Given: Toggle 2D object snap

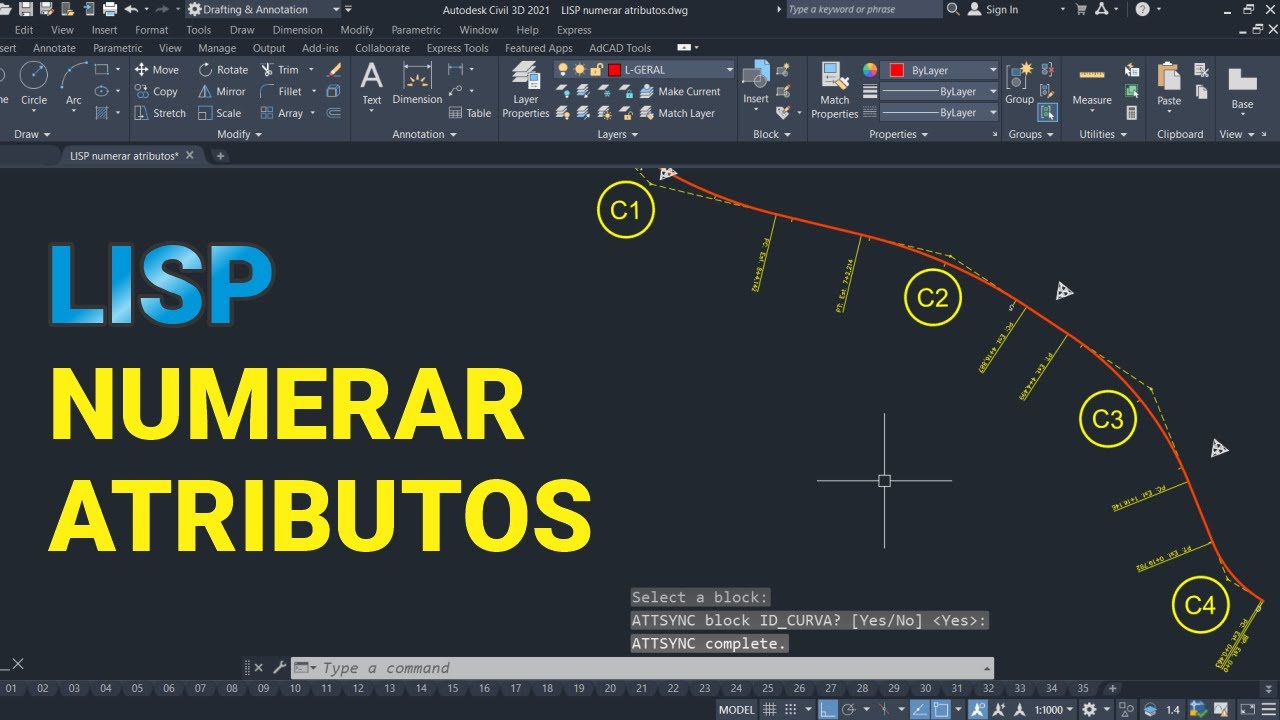Looking at the screenshot, I should coord(941,709).
